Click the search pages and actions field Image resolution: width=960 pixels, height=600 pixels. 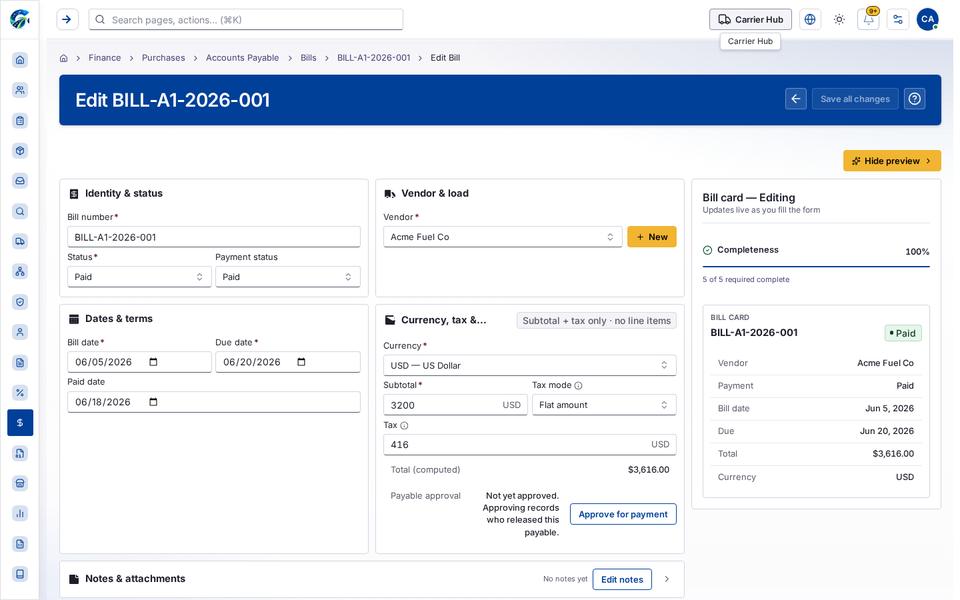pos(246,20)
